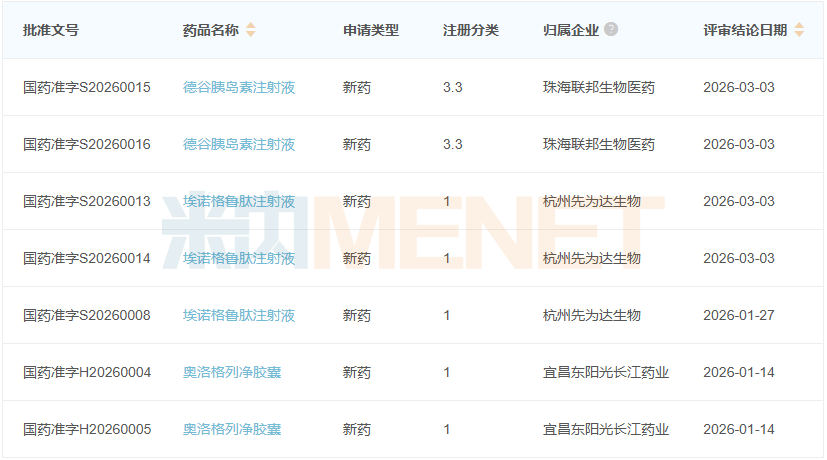The width and height of the screenshot is (827, 460).
Task: Select 珠海联邦生物医药 in row S20260015
Action: coord(599,87)
